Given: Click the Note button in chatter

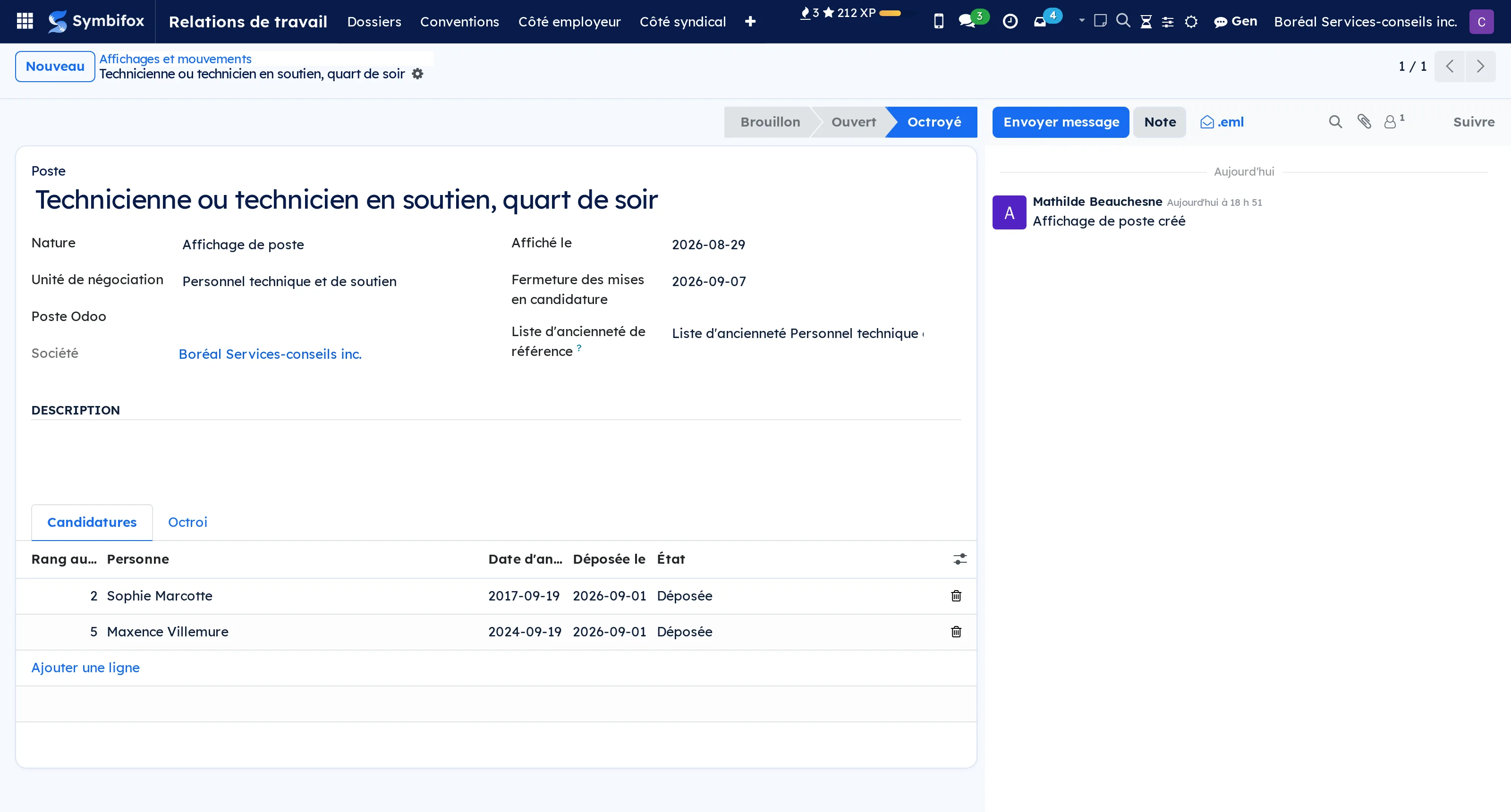Looking at the screenshot, I should click(1160, 122).
